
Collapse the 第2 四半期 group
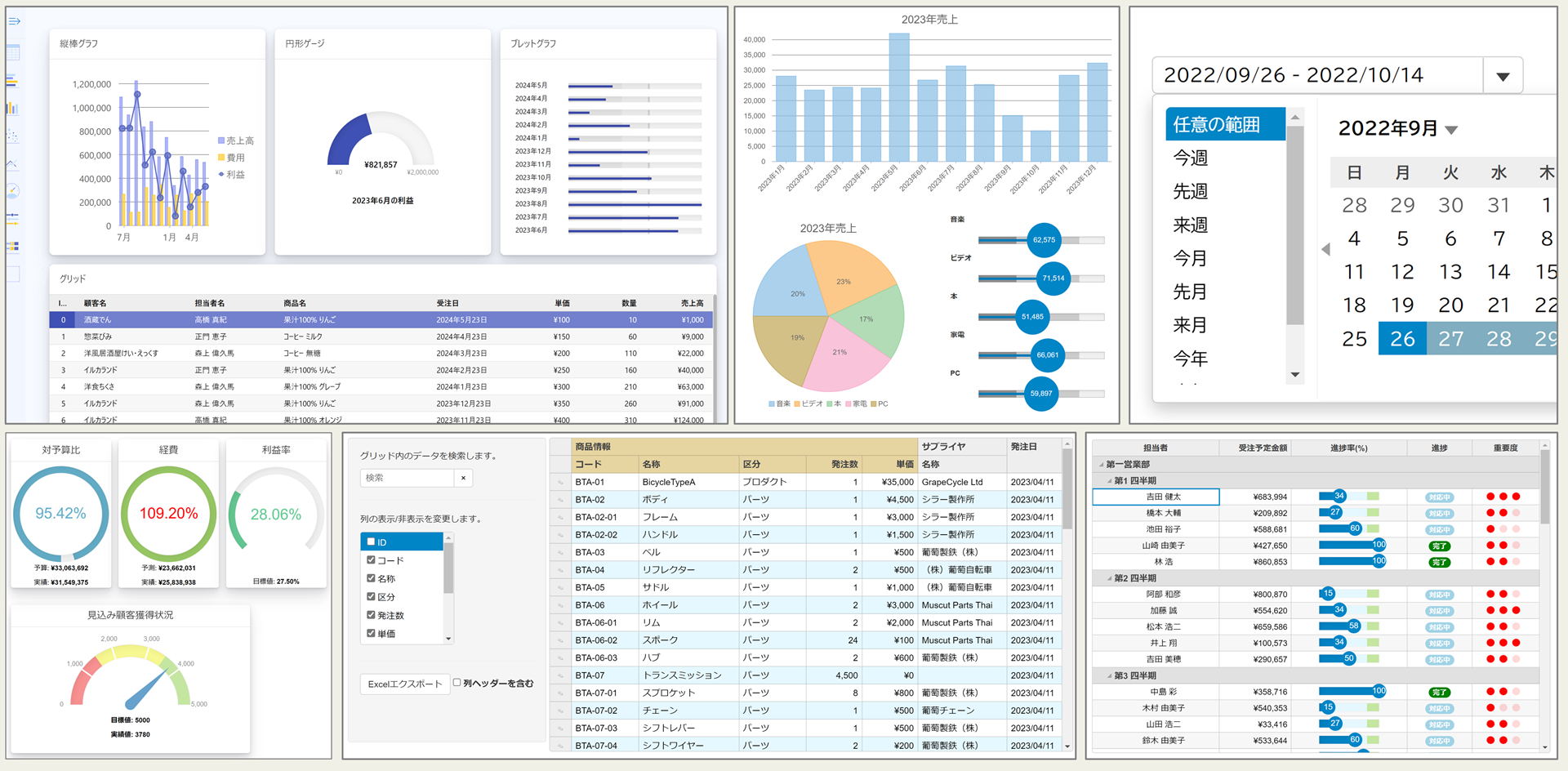[1109, 578]
